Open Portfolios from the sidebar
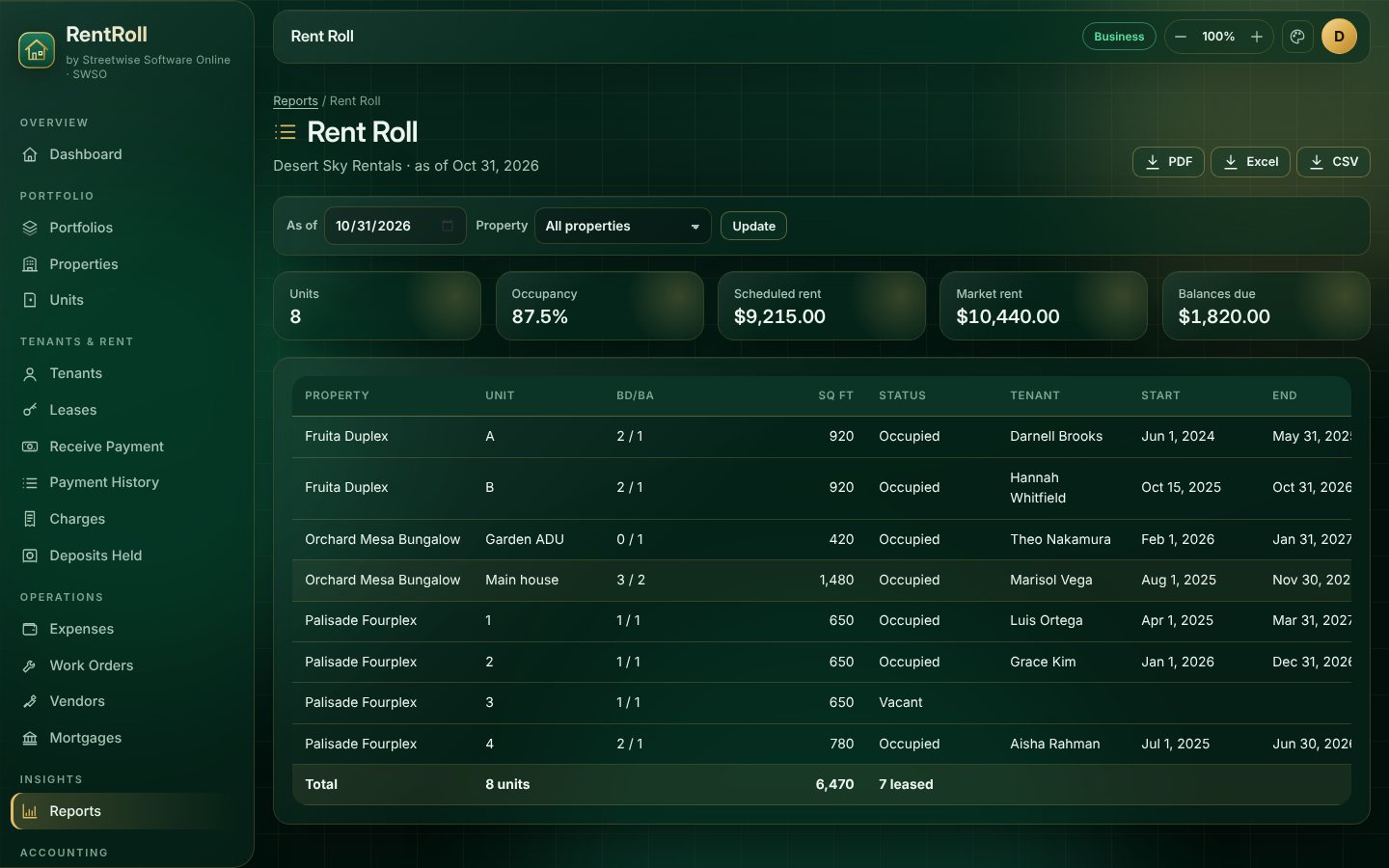Screen dimensions: 1389x868 (x=126, y=228)
